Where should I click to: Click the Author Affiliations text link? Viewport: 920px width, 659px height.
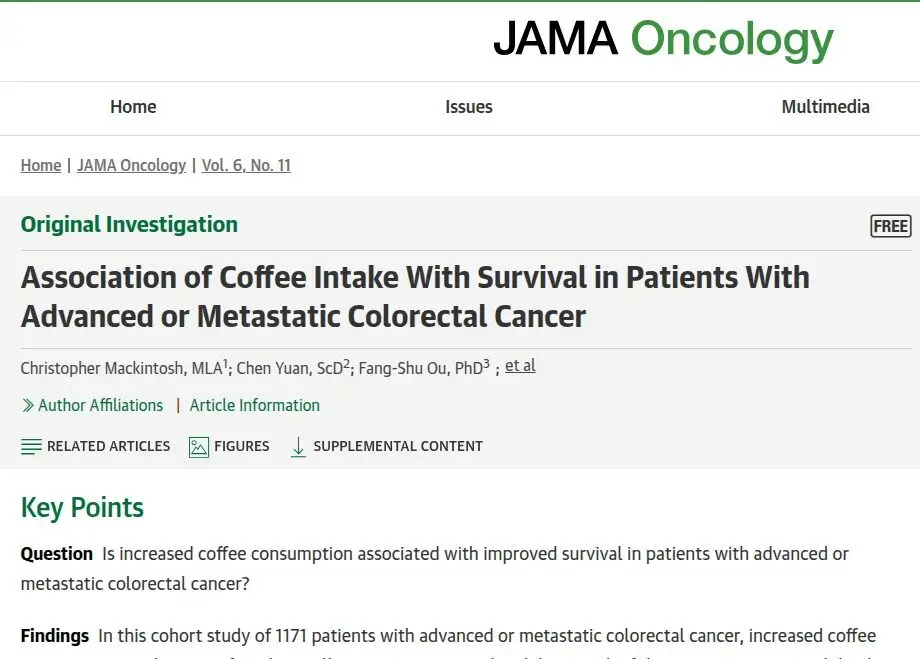(x=100, y=405)
